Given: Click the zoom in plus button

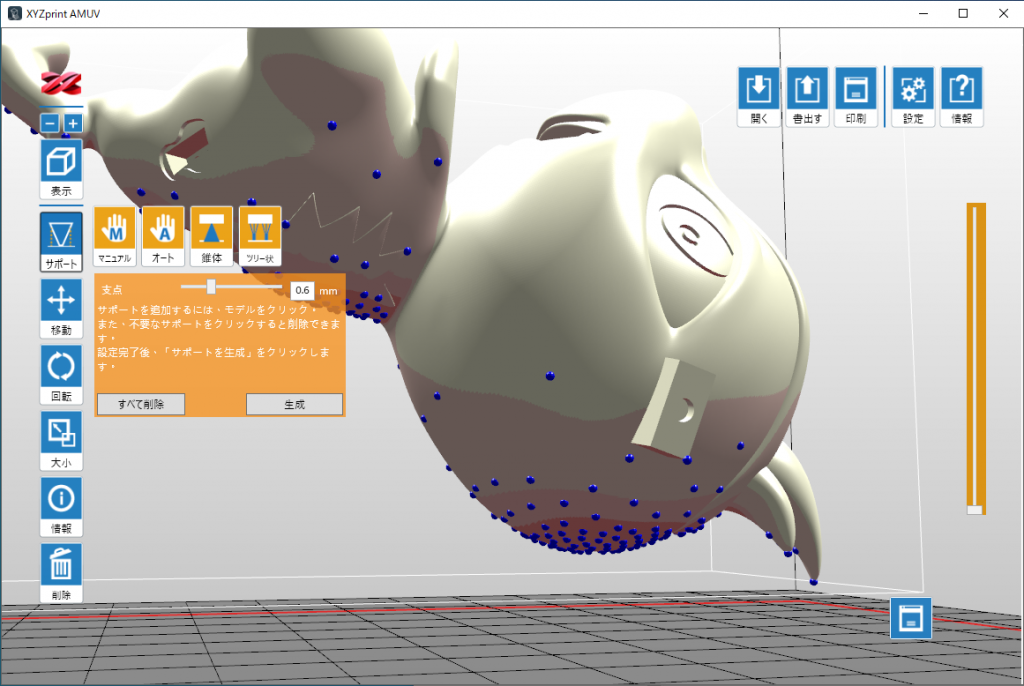Looking at the screenshot, I should coord(73,123).
